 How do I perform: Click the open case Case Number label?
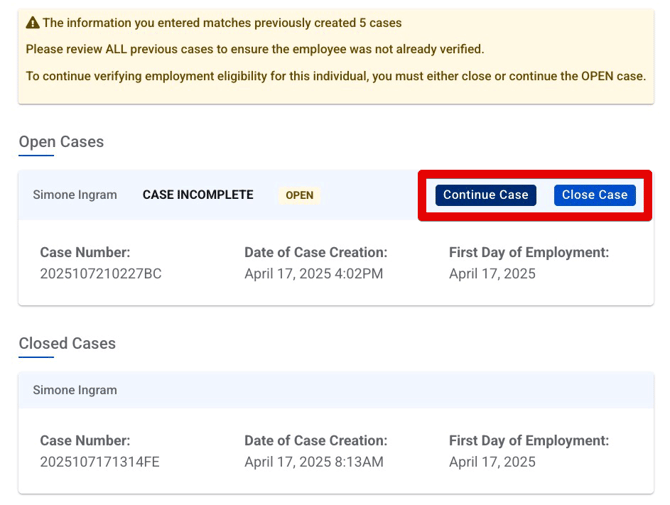tap(85, 253)
